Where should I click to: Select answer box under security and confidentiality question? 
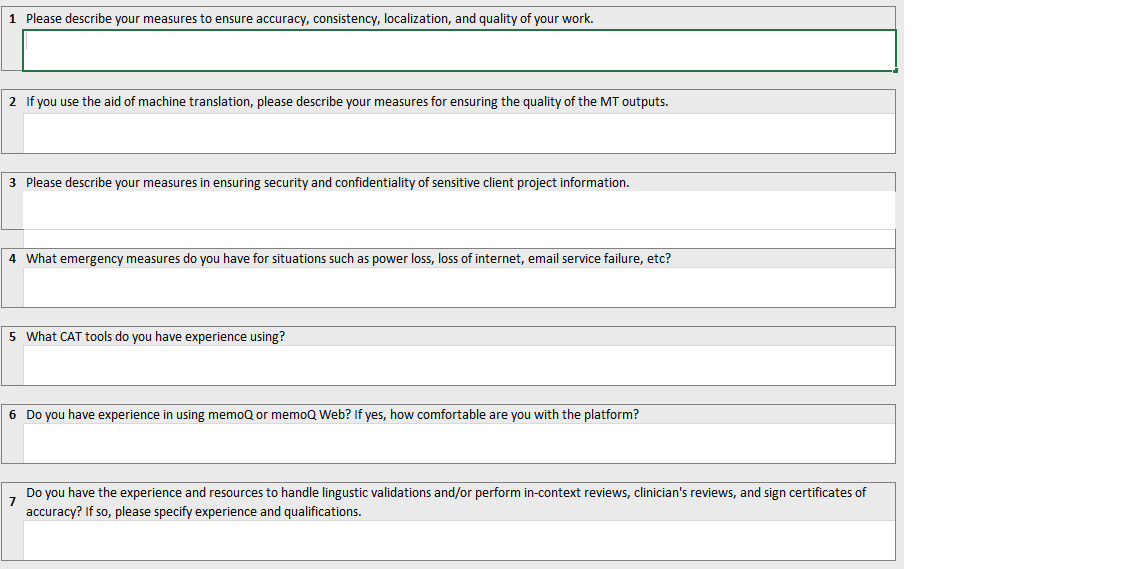(459, 210)
